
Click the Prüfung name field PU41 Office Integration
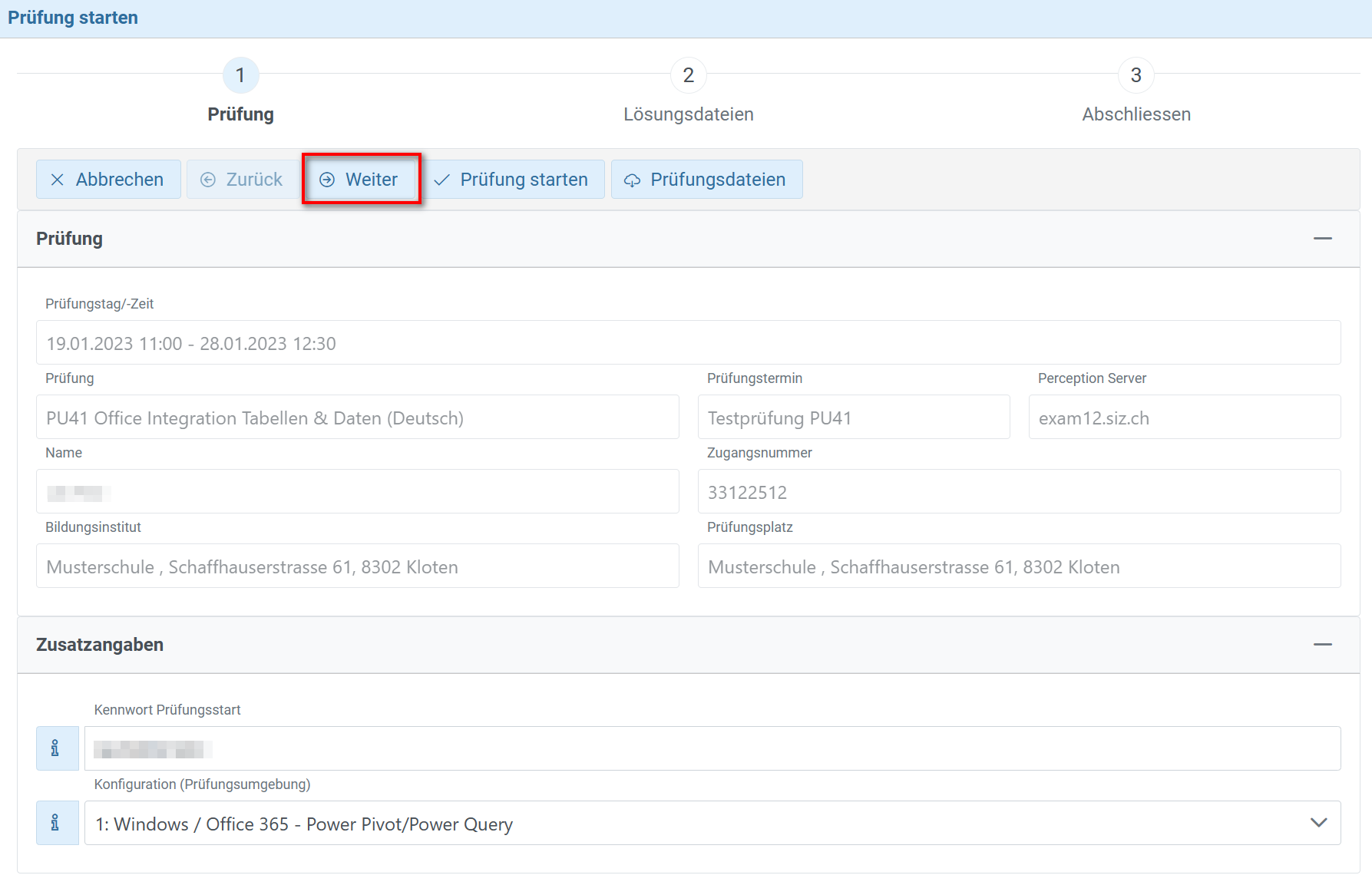[358, 417]
